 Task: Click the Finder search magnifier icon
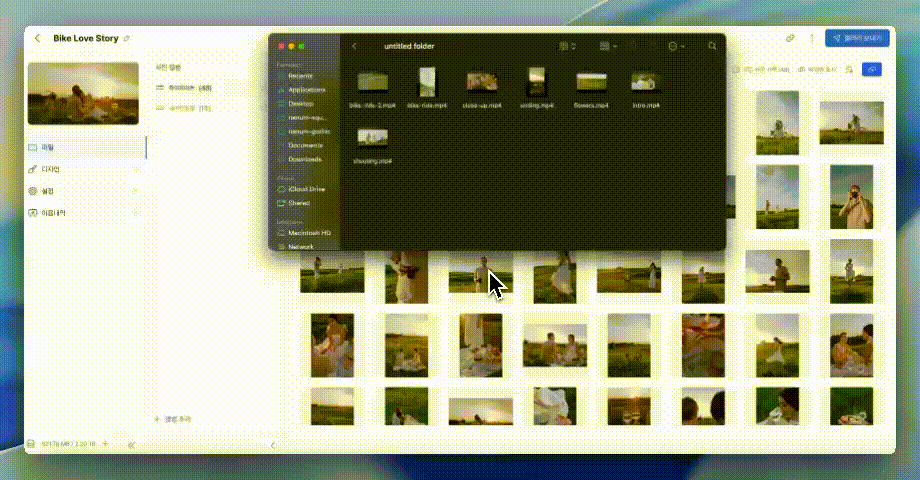tap(712, 46)
